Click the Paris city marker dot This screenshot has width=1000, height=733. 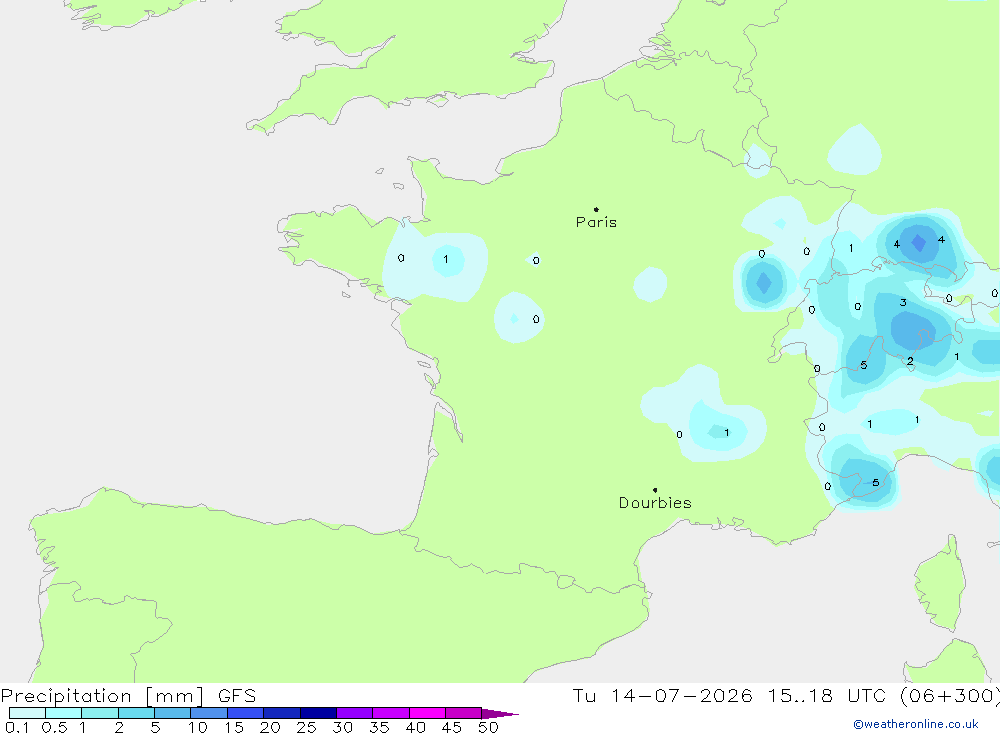pyautogui.click(x=596, y=209)
